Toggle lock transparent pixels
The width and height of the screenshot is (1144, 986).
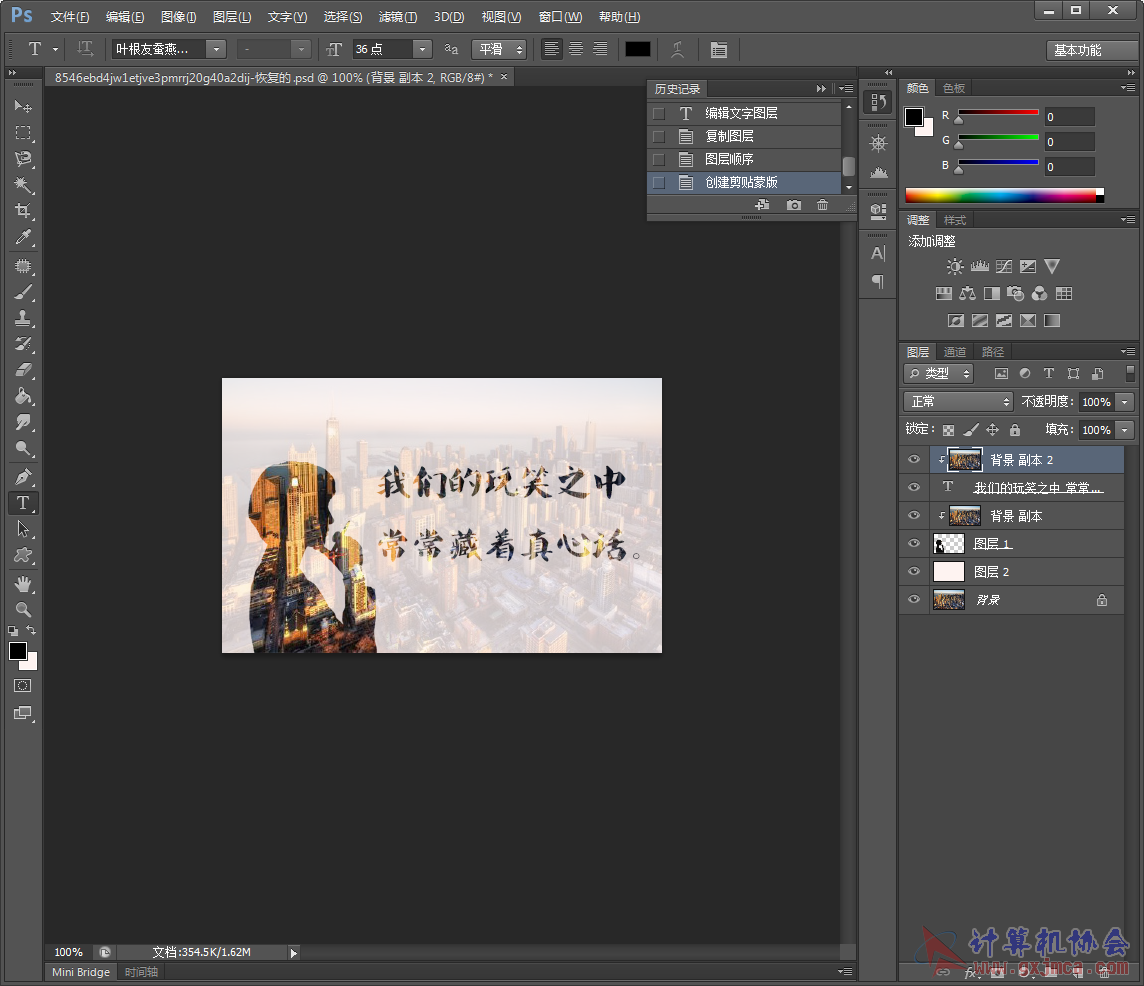coord(948,430)
